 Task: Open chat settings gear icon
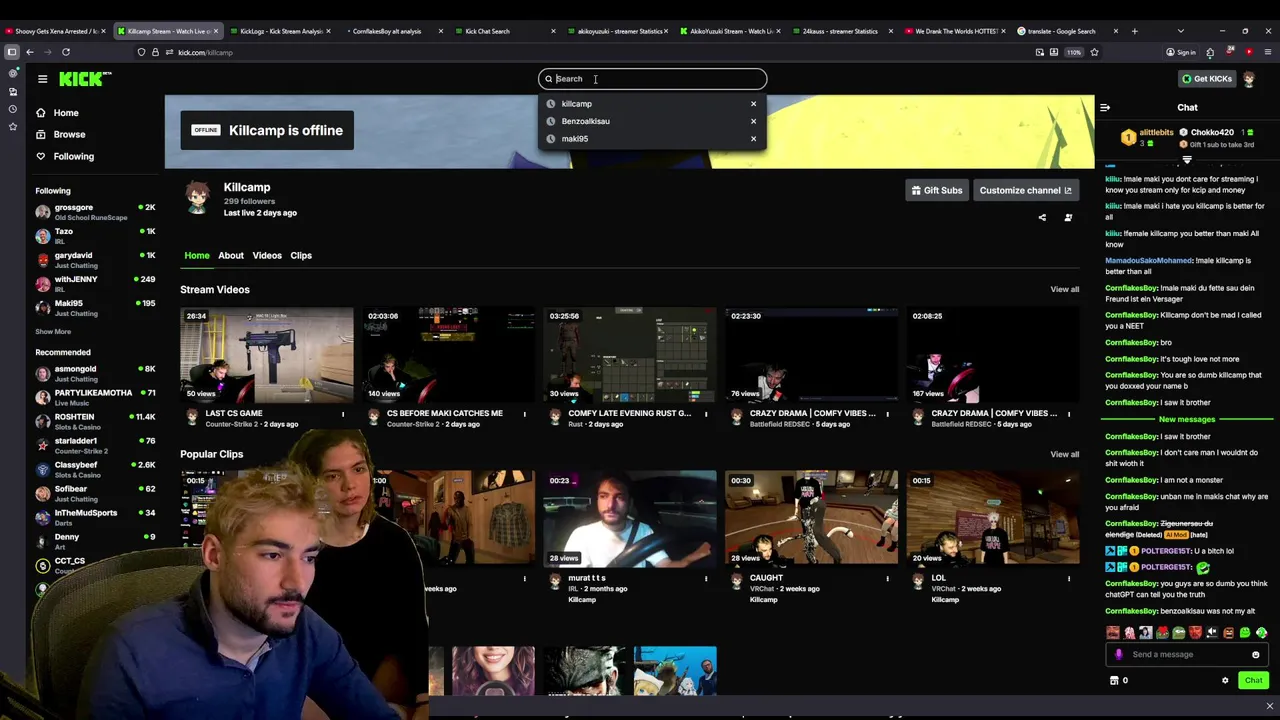coord(1225,681)
